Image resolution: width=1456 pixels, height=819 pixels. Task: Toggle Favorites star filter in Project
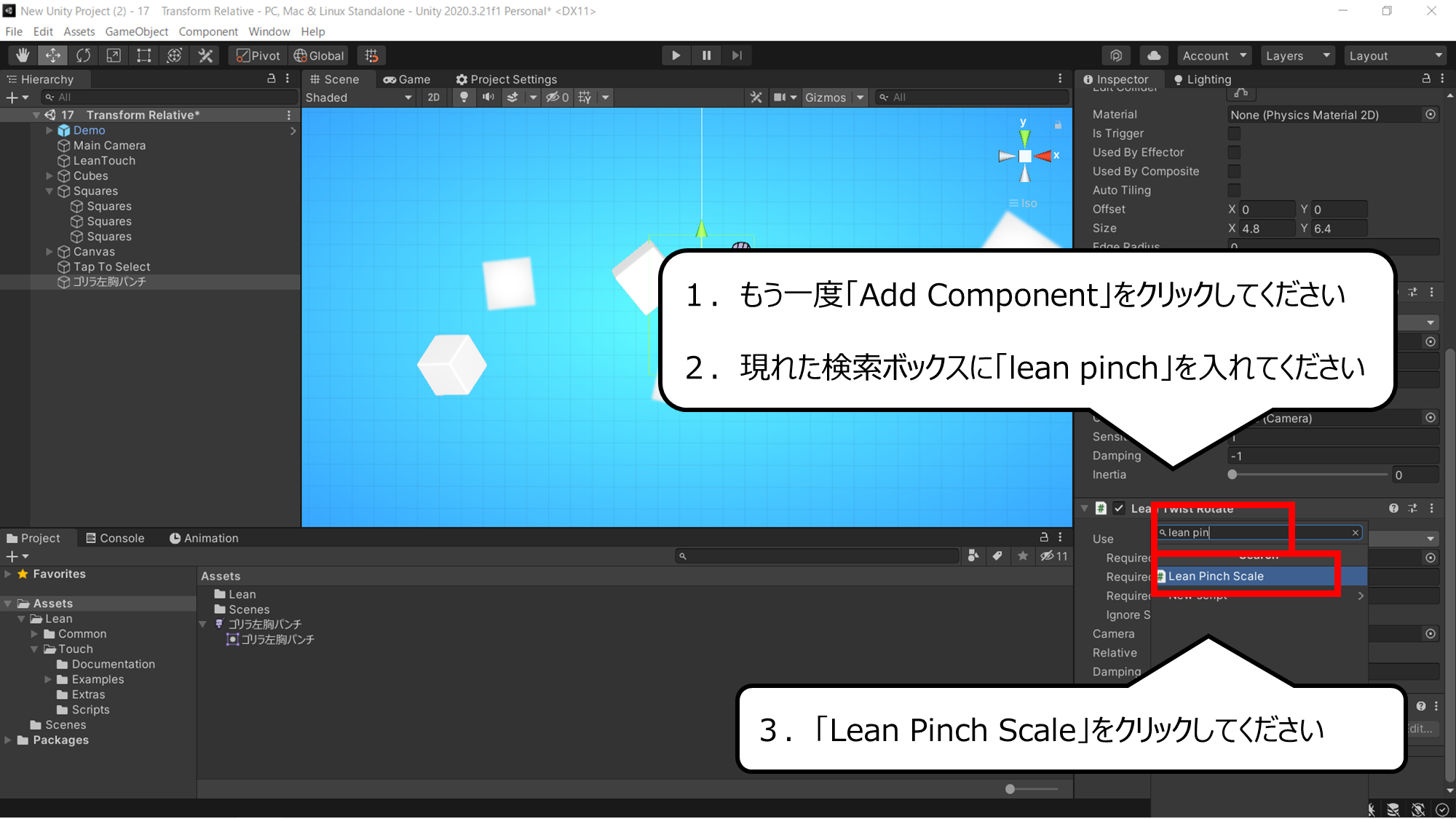pyautogui.click(x=1023, y=556)
